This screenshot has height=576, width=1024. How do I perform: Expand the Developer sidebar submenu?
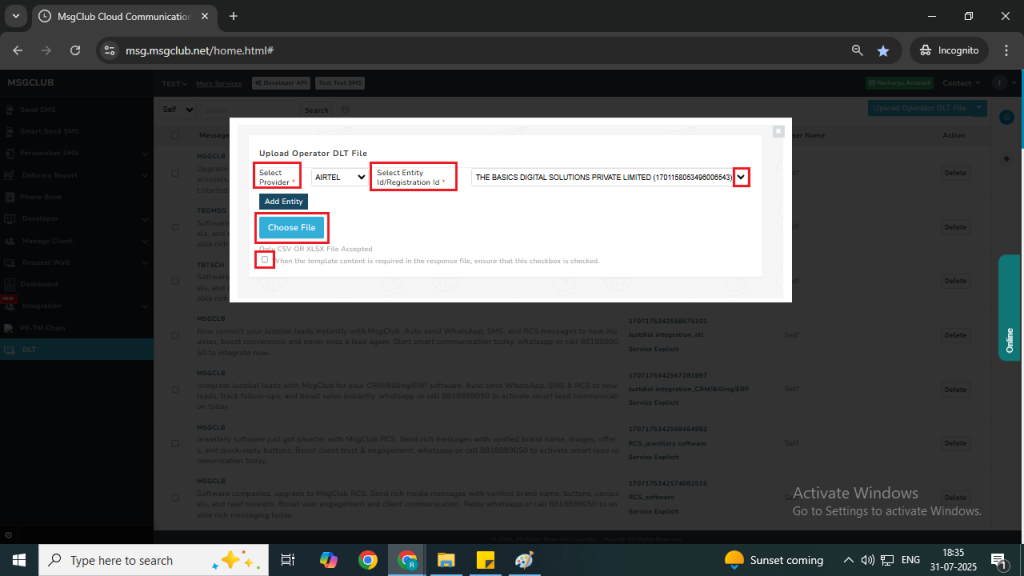click(144, 219)
